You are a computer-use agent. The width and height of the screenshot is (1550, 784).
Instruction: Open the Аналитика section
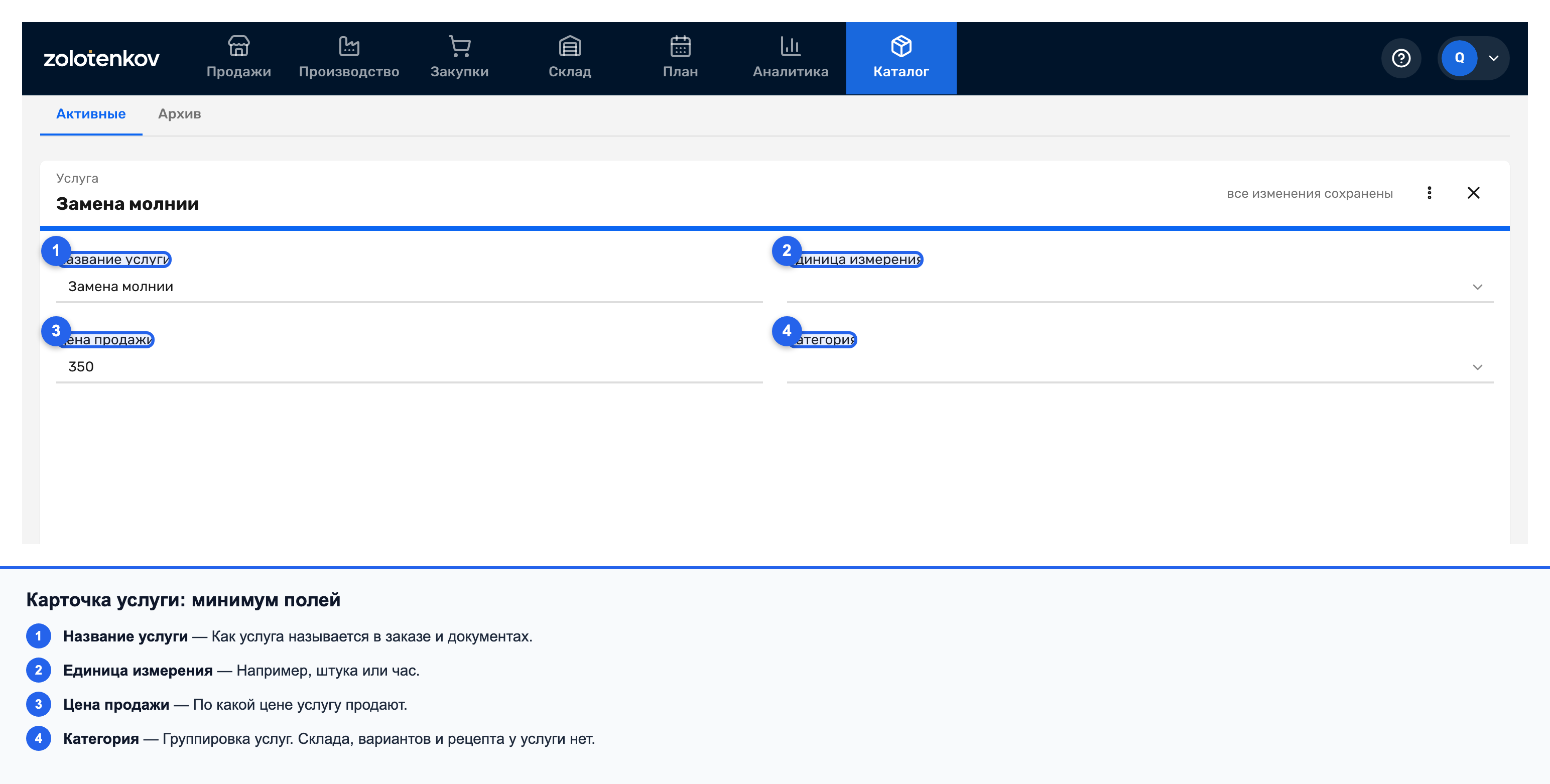(791, 58)
